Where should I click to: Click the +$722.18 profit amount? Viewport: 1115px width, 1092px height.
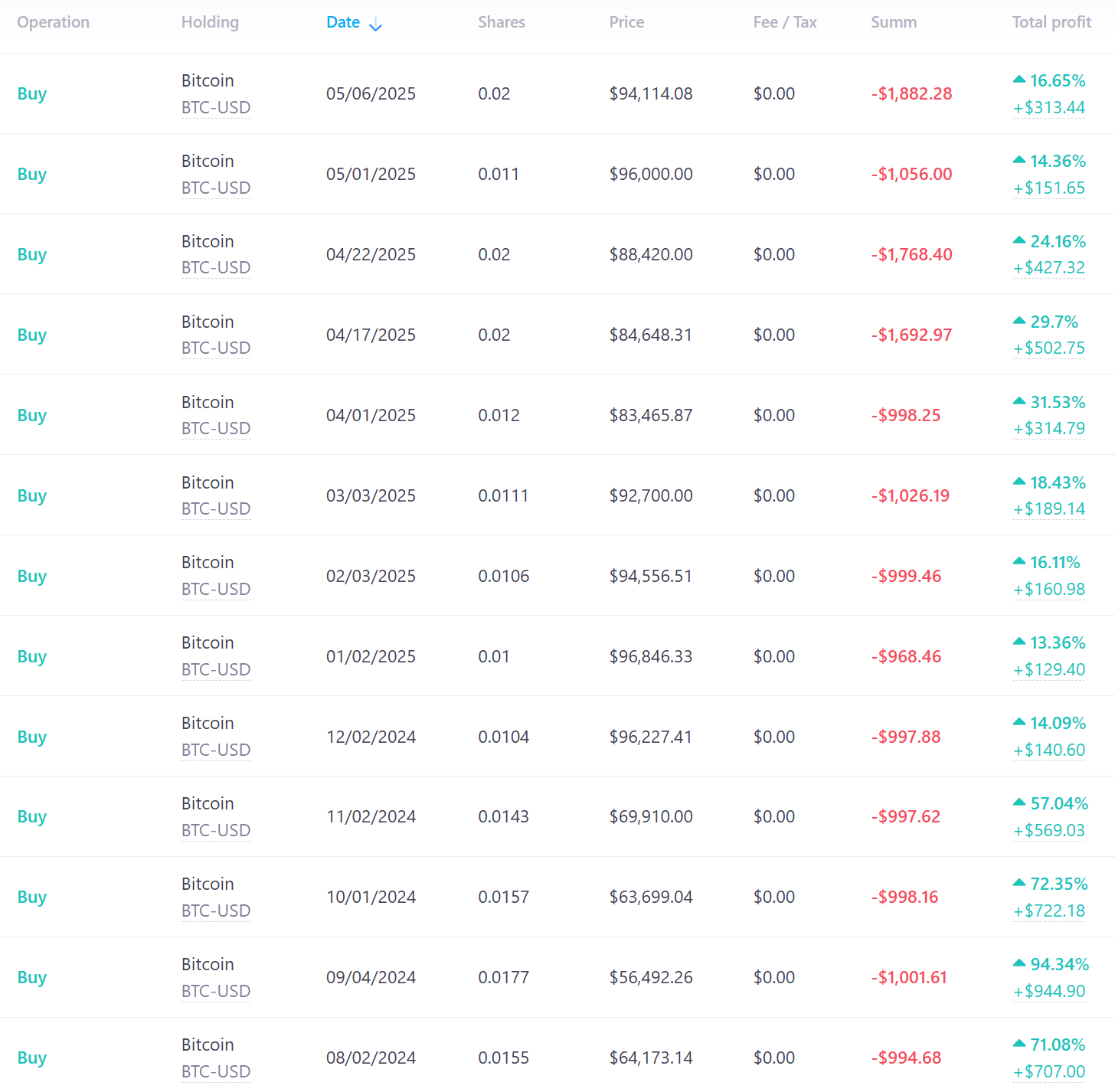point(1049,911)
